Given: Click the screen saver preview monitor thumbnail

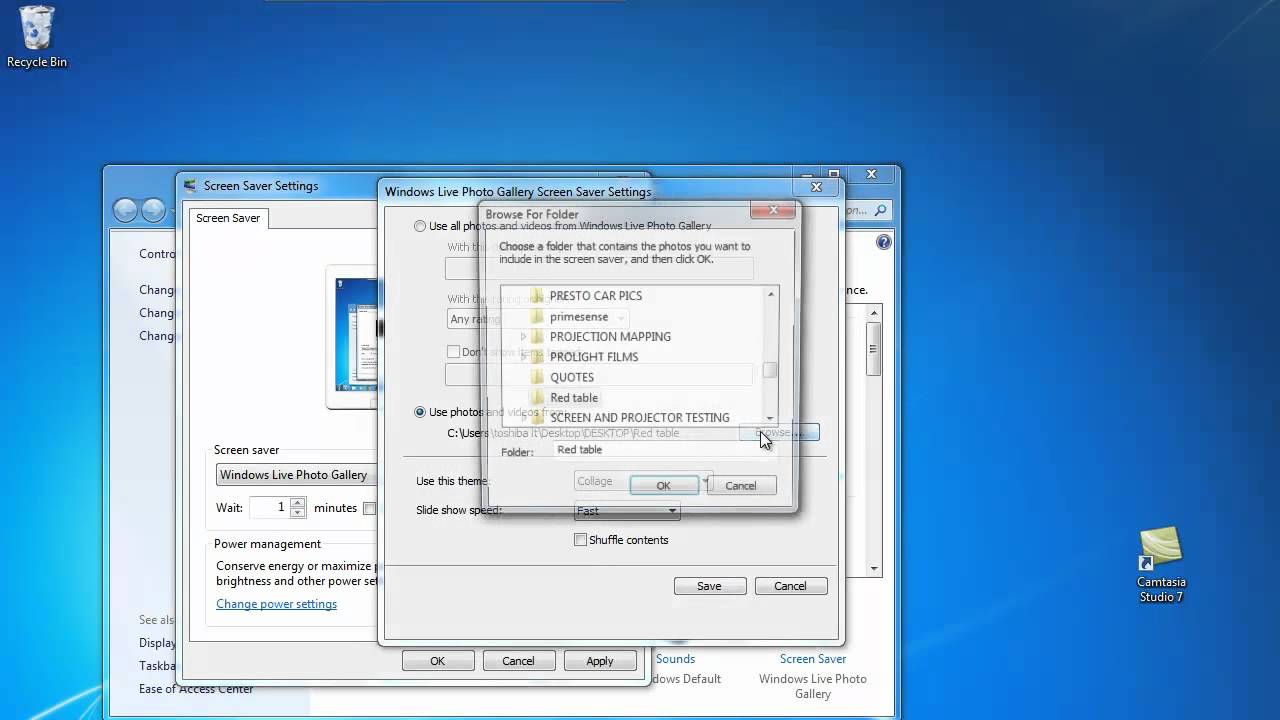Looking at the screenshot, I should [357, 336].
